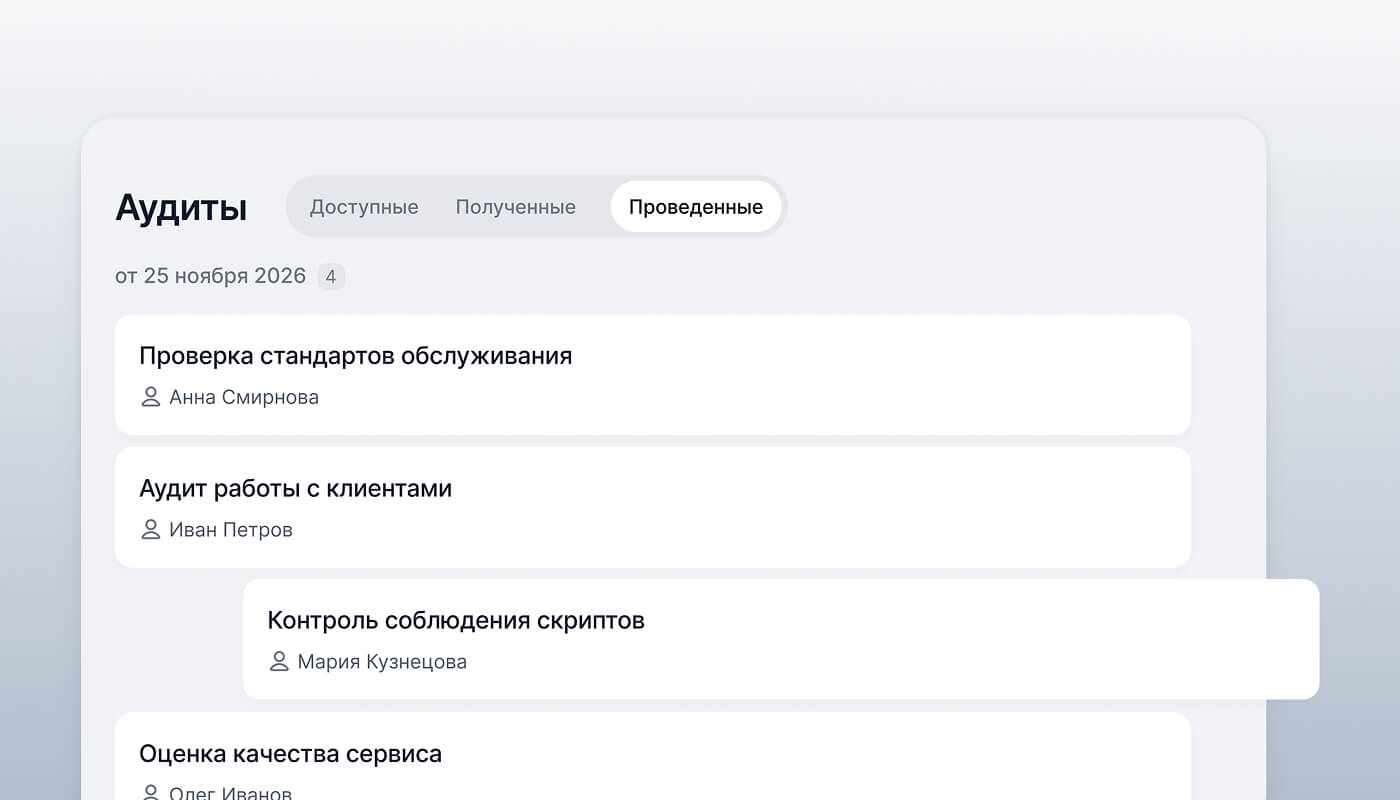
Task: Click the name Мария Кузнецова
Action: click(382, 662)
